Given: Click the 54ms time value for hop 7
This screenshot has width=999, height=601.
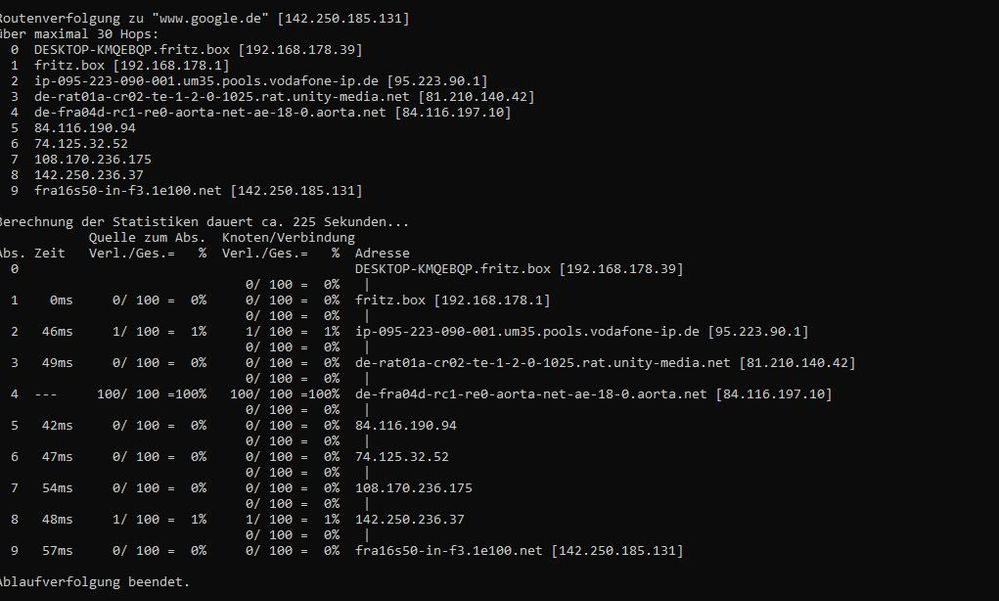Looking at the screenshot, I should pos(57,488).
